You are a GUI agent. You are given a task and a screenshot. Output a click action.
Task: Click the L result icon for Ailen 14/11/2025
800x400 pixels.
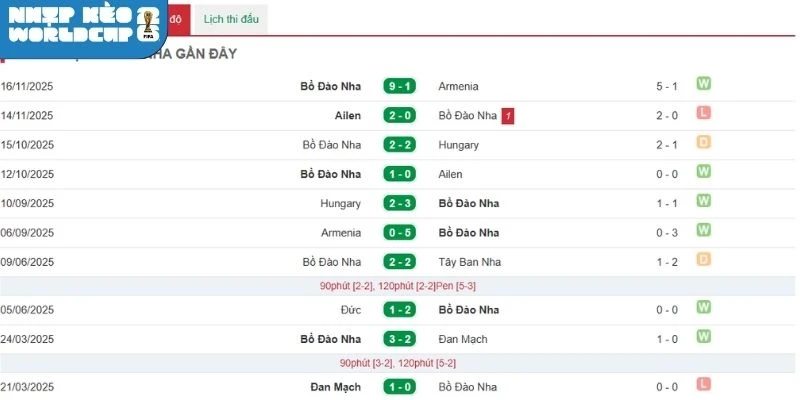[x=703, y=115]
